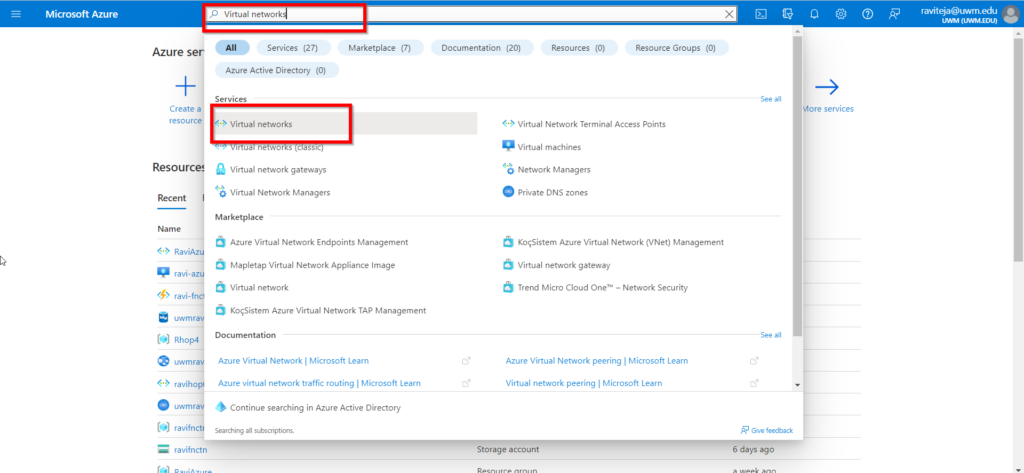Click the Network Managers icon
The height and width of the screenshot is (473, 1024).
tap(508, 169)
